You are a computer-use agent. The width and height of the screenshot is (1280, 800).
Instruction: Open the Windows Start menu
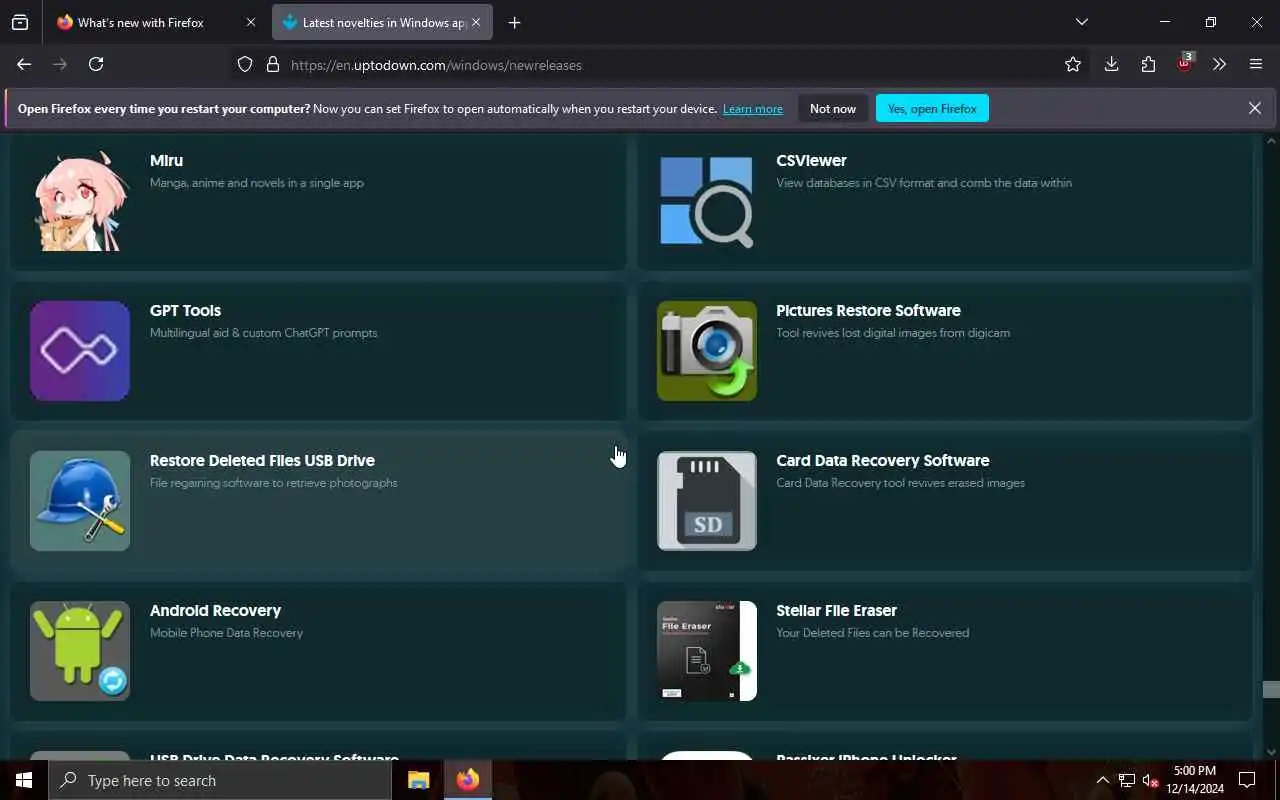24,780
